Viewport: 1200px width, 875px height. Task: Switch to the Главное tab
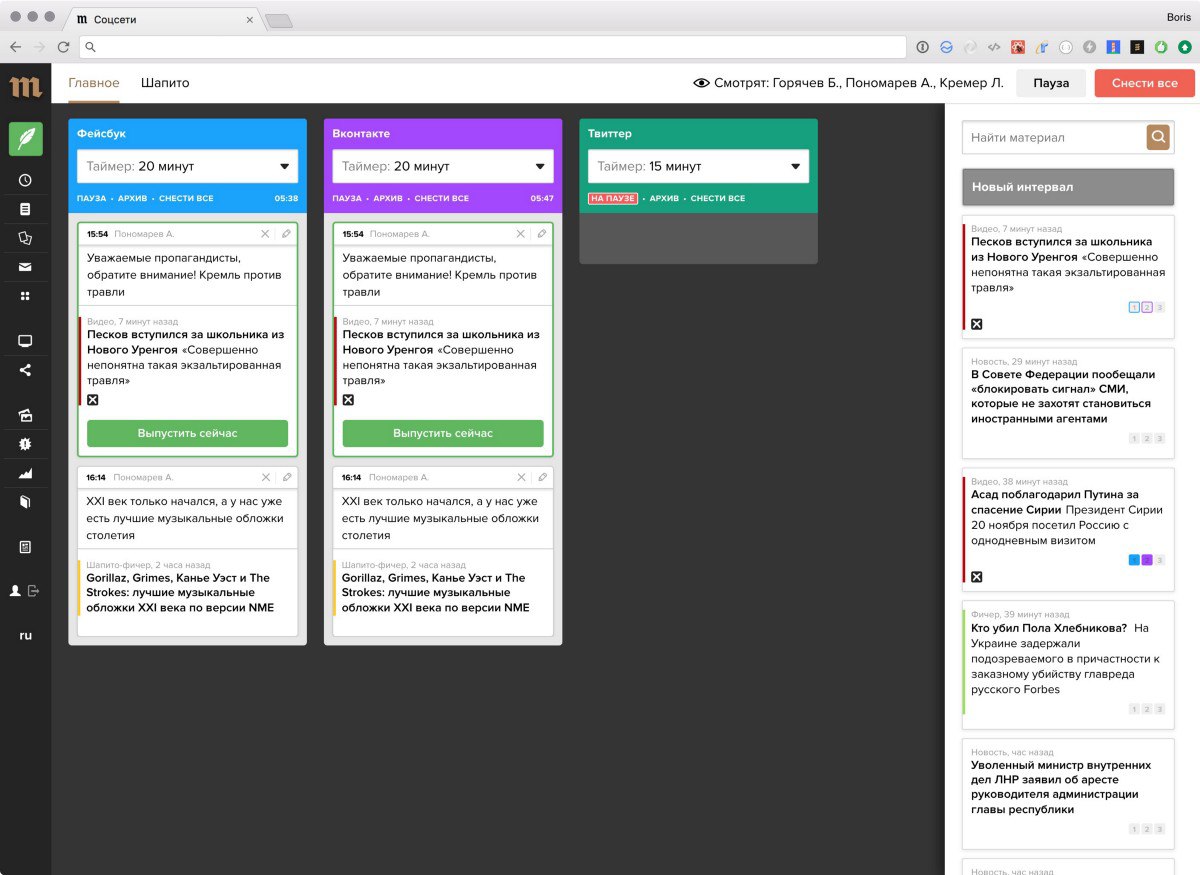[x=94, y=83]
